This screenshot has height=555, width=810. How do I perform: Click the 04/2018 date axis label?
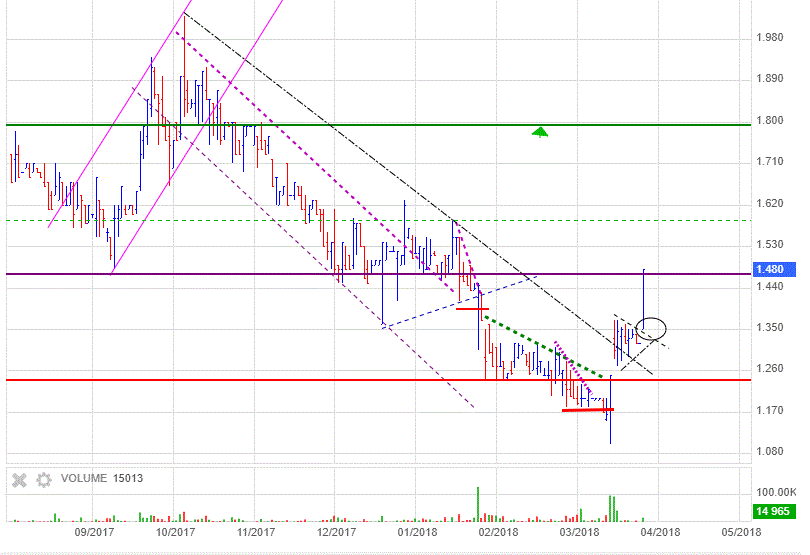pyautogui.click(x=660, y=532)
